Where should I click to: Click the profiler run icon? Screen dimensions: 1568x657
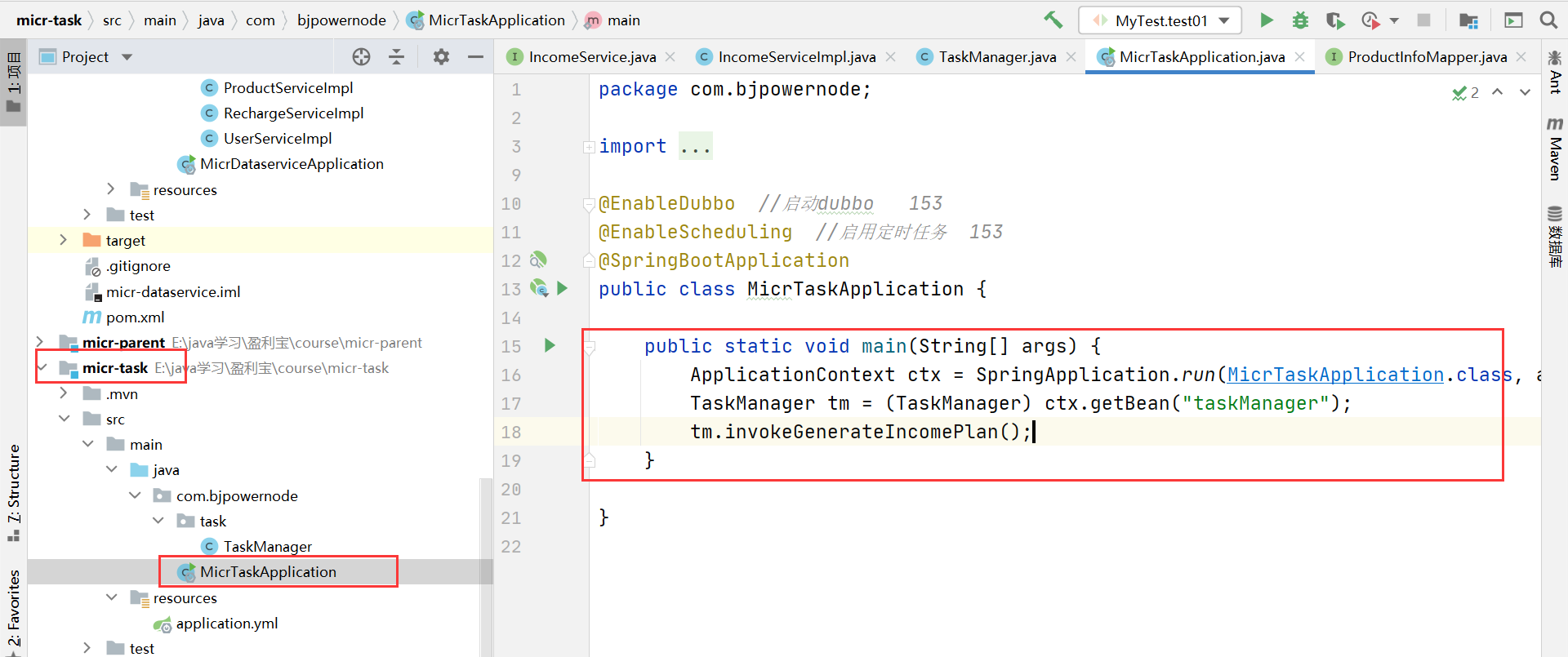click(x=1370, y=20)
